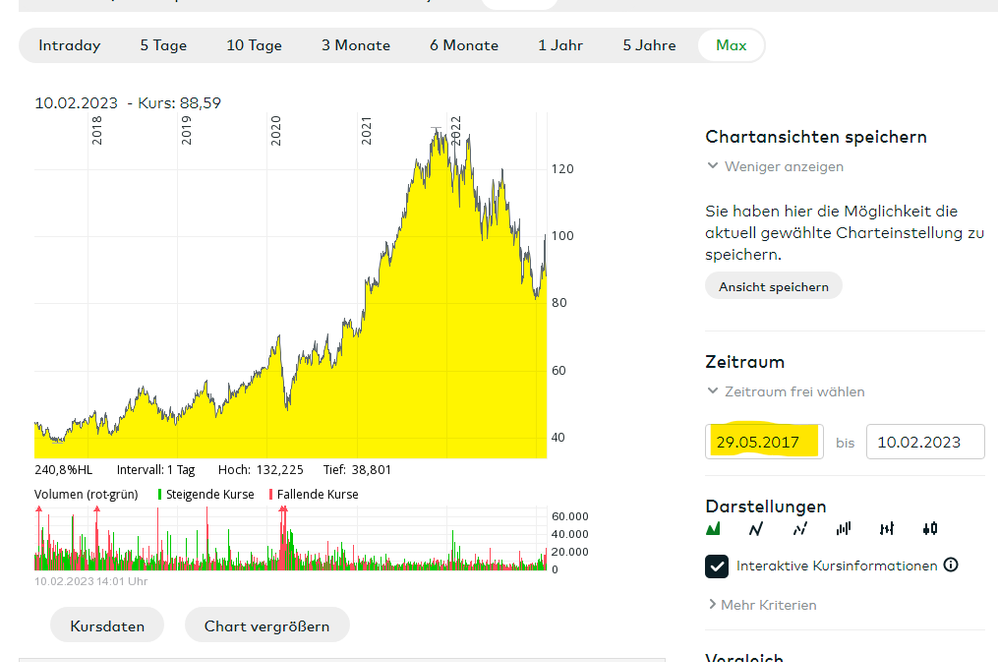The height and width of the screenshot is (662, 998).
Task: Collapse the 'Weniger anzeigen' section
Action: tap(776, 167)
